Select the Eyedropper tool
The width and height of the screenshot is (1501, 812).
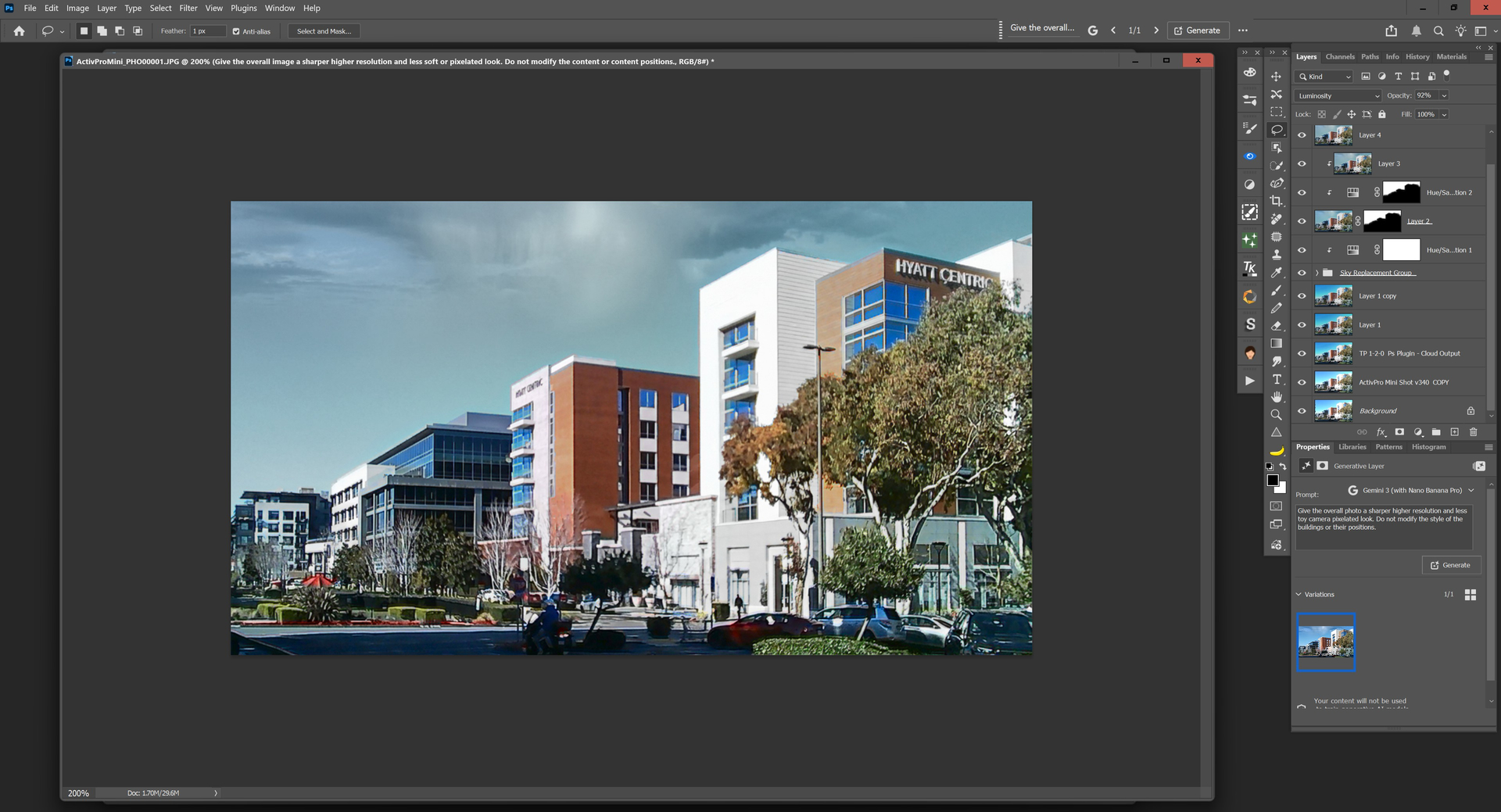(x=1276, y=273)
